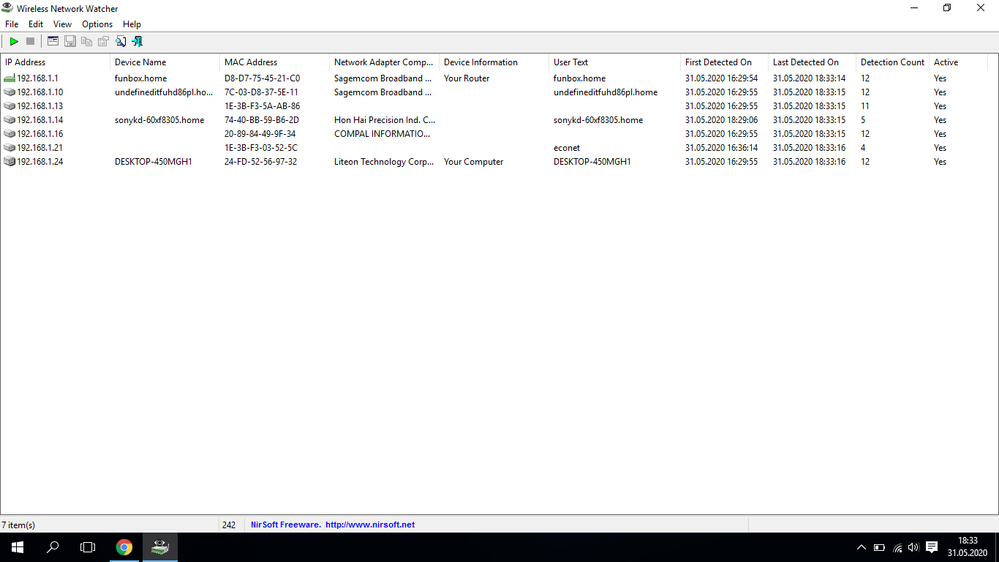Sort by Device Name column header

click(x=164, y=62)
